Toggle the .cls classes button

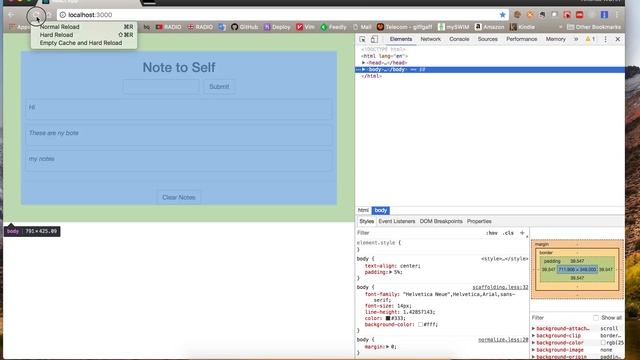(x=509, y=233)
